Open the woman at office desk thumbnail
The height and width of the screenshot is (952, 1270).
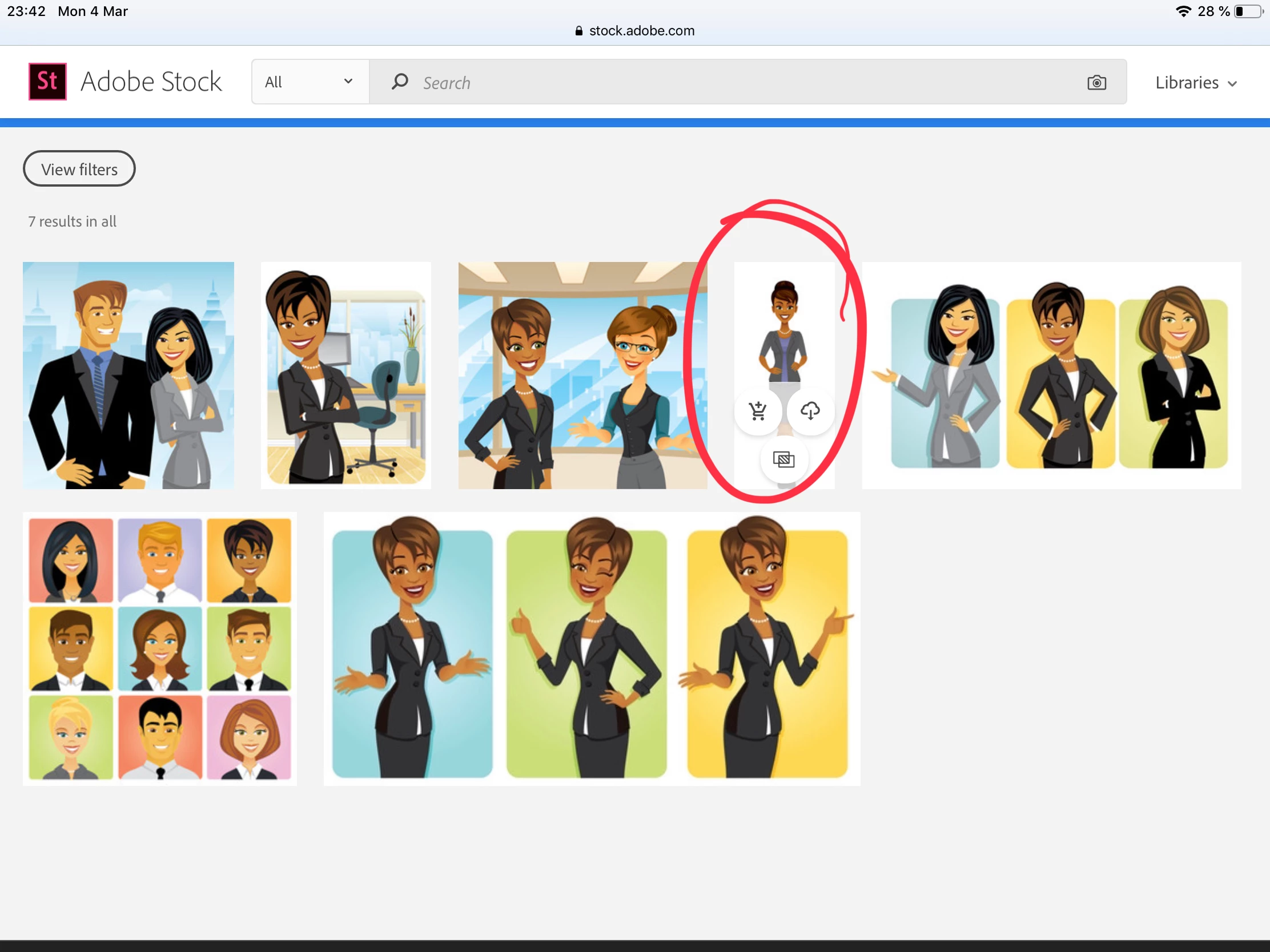point(345,376)
